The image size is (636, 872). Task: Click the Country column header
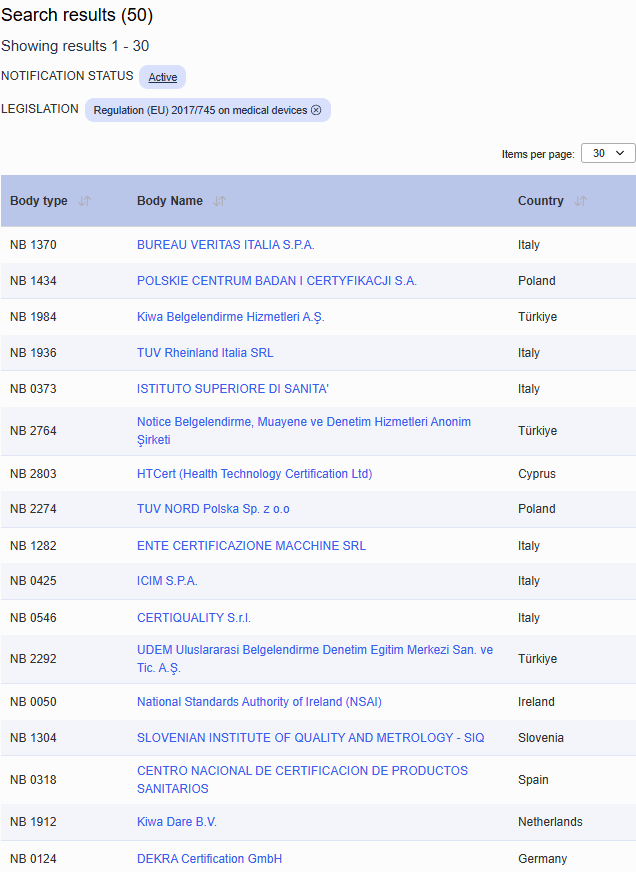point(541,201)
